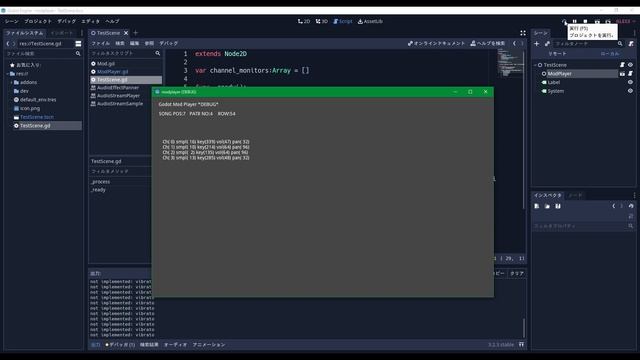Open AudioEffectPanner help page
Viewport: 640px width, 360px height.
[118, 88]
